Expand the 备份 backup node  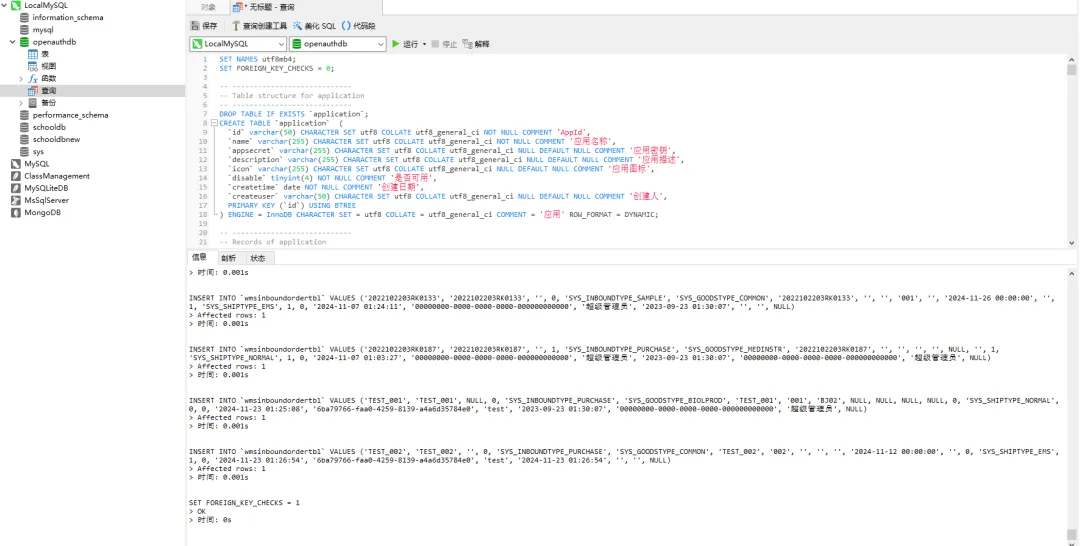tap(21, 103)
